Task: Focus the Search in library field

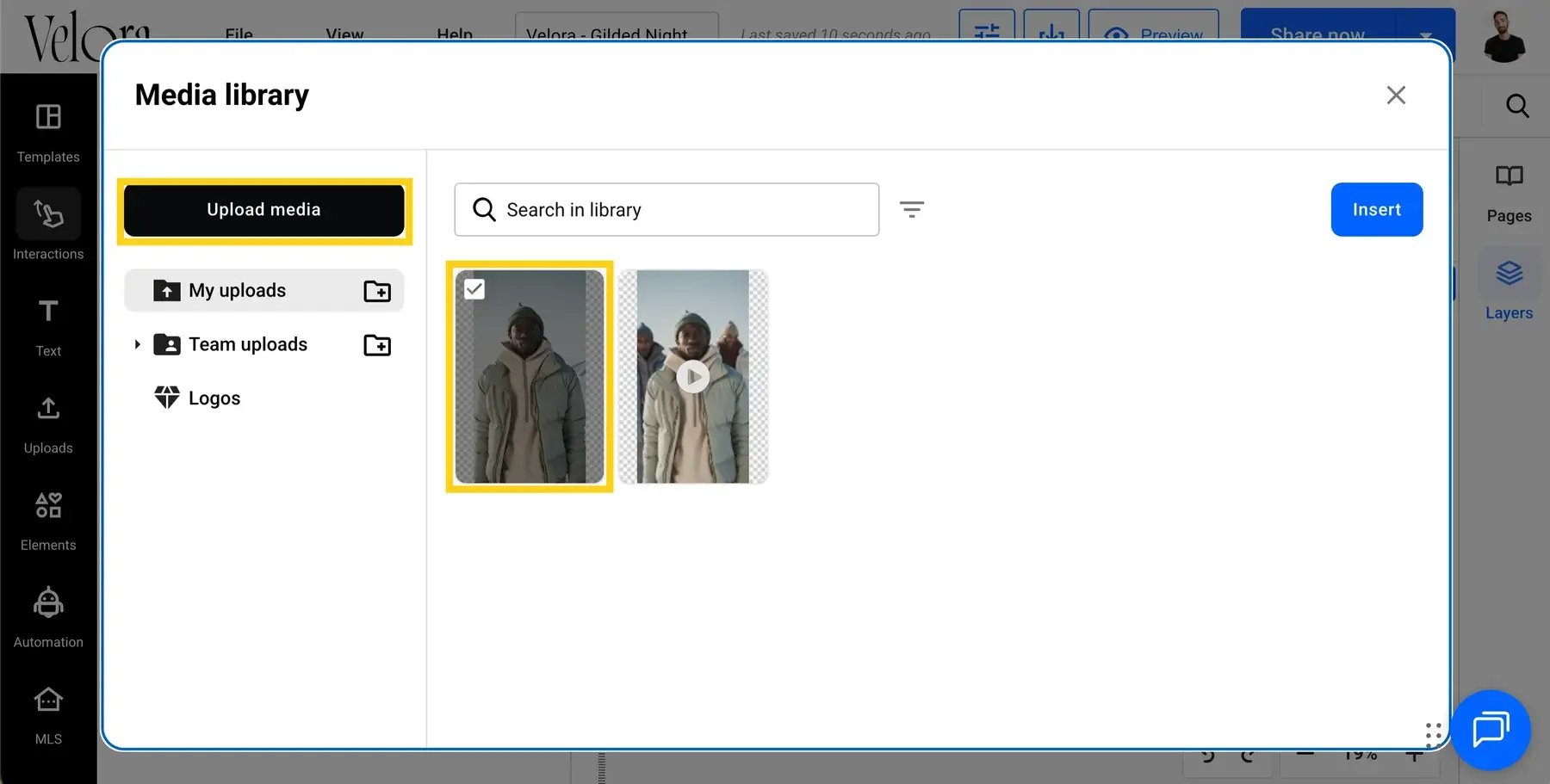Action: pos(666,209)
